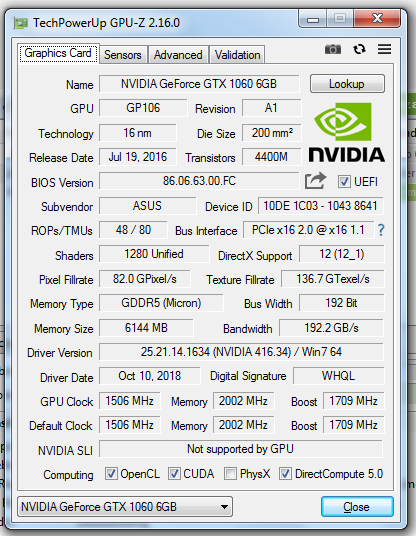Click the Release Date field Jul 19, 2016

click(138, 157)
